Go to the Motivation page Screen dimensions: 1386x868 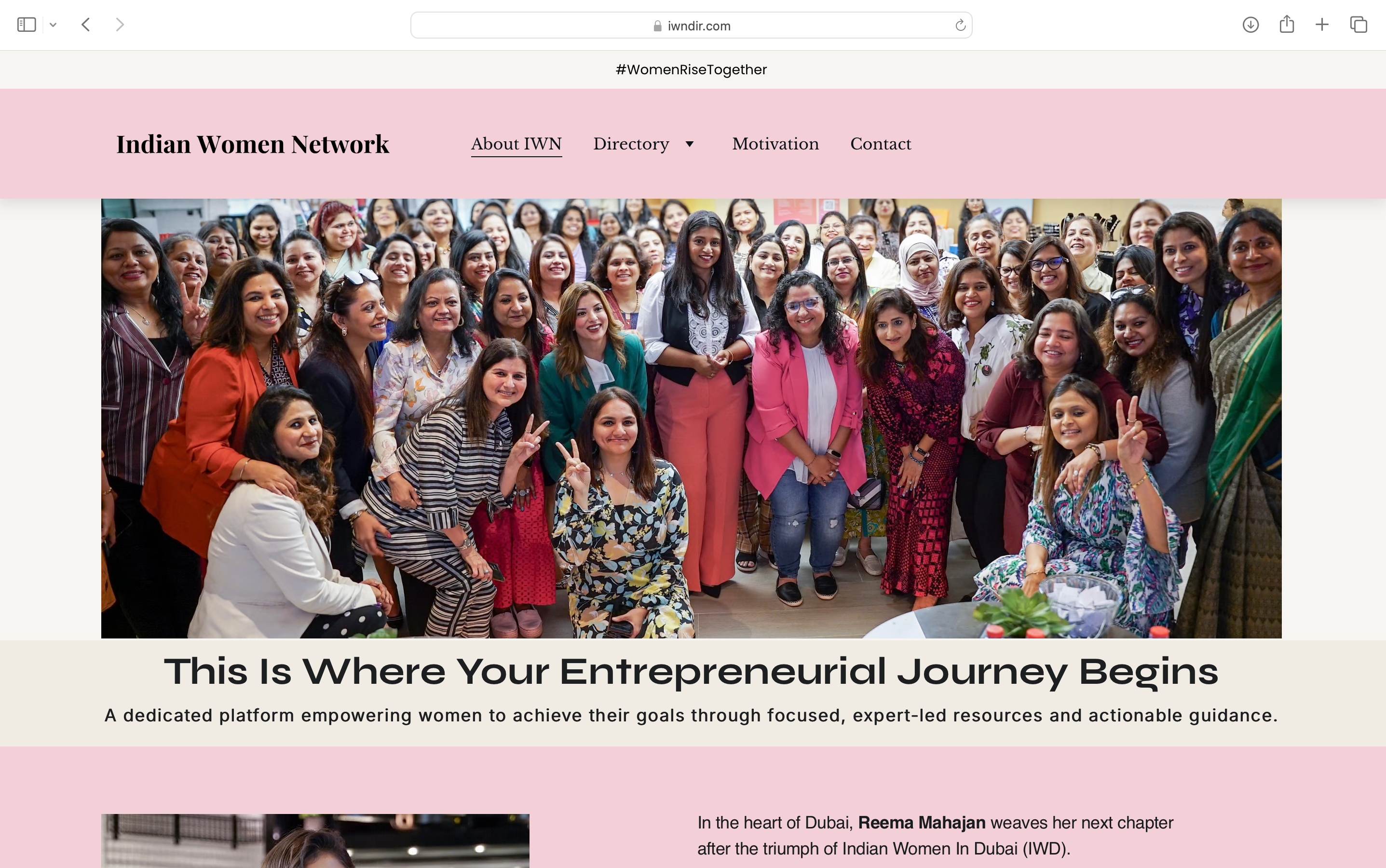(x=775, y=144)
